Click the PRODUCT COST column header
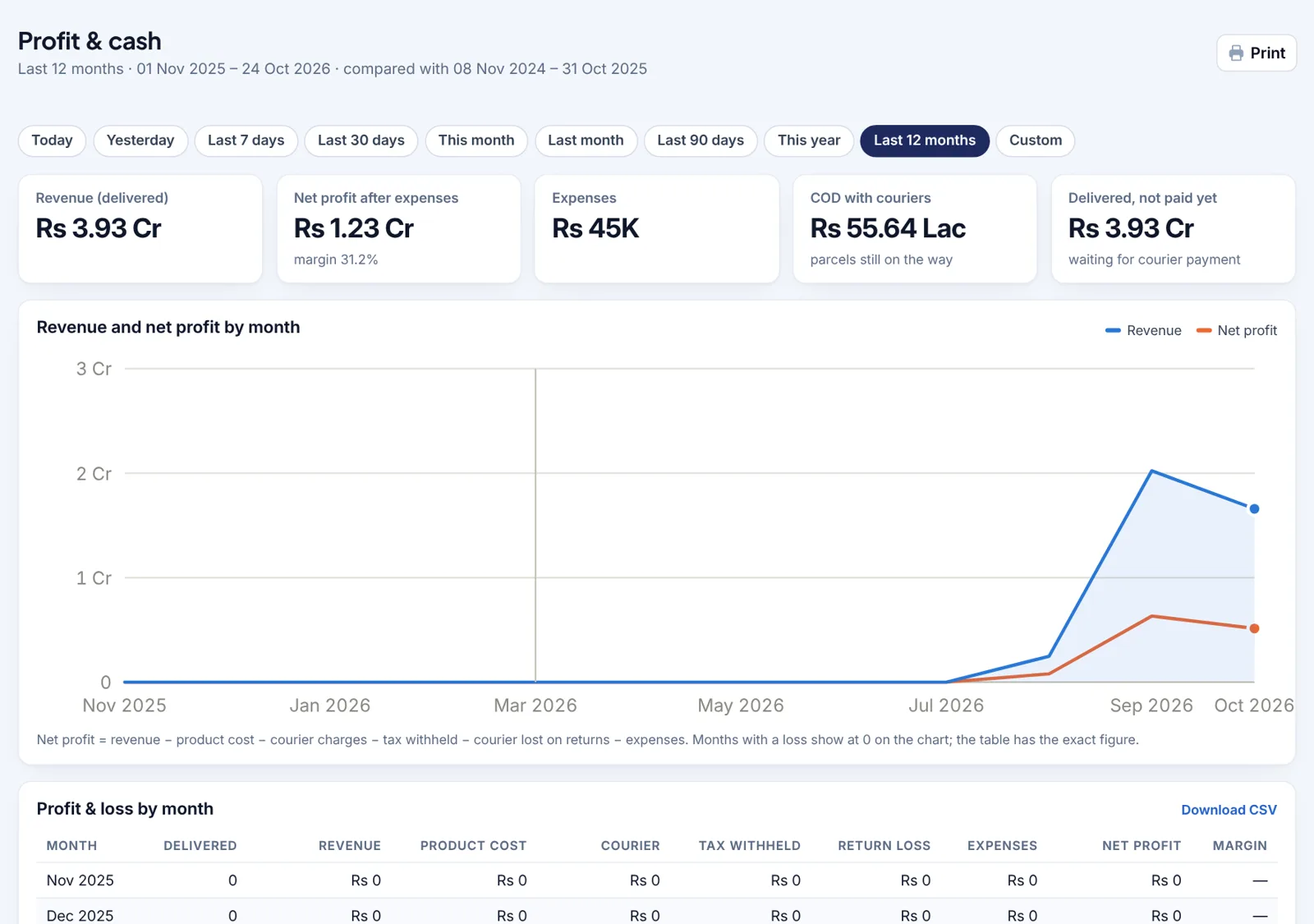The width and height of the screenshot is (1314, 924). click(x=473, y=846)
